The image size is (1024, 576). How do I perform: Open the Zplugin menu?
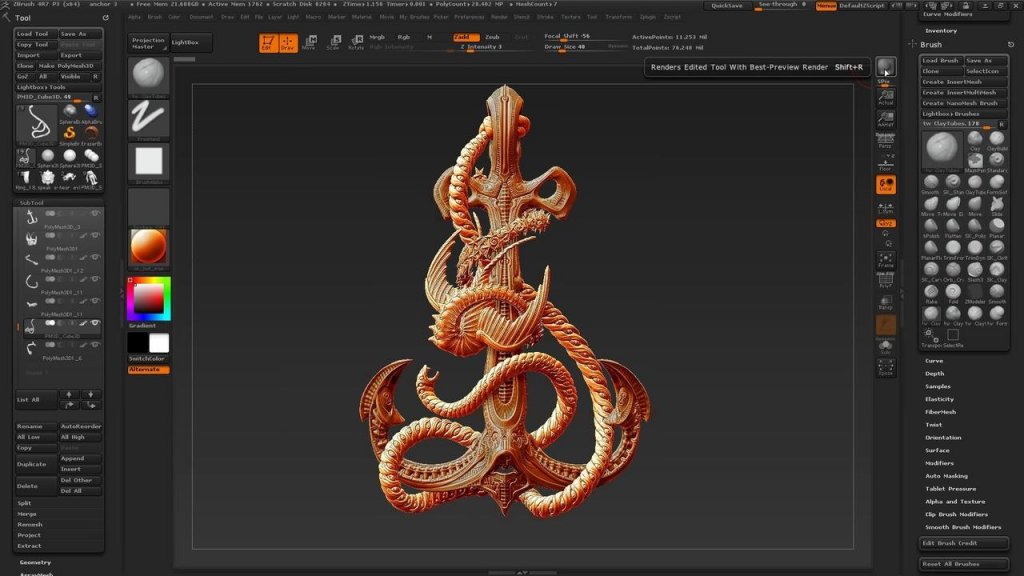click(648, 17)
